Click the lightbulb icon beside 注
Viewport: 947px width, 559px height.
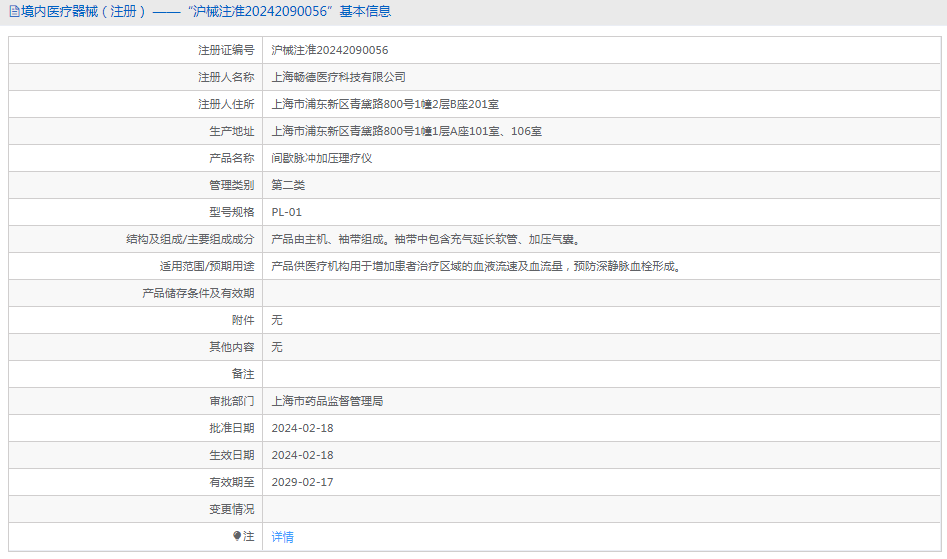click(237, 535)
